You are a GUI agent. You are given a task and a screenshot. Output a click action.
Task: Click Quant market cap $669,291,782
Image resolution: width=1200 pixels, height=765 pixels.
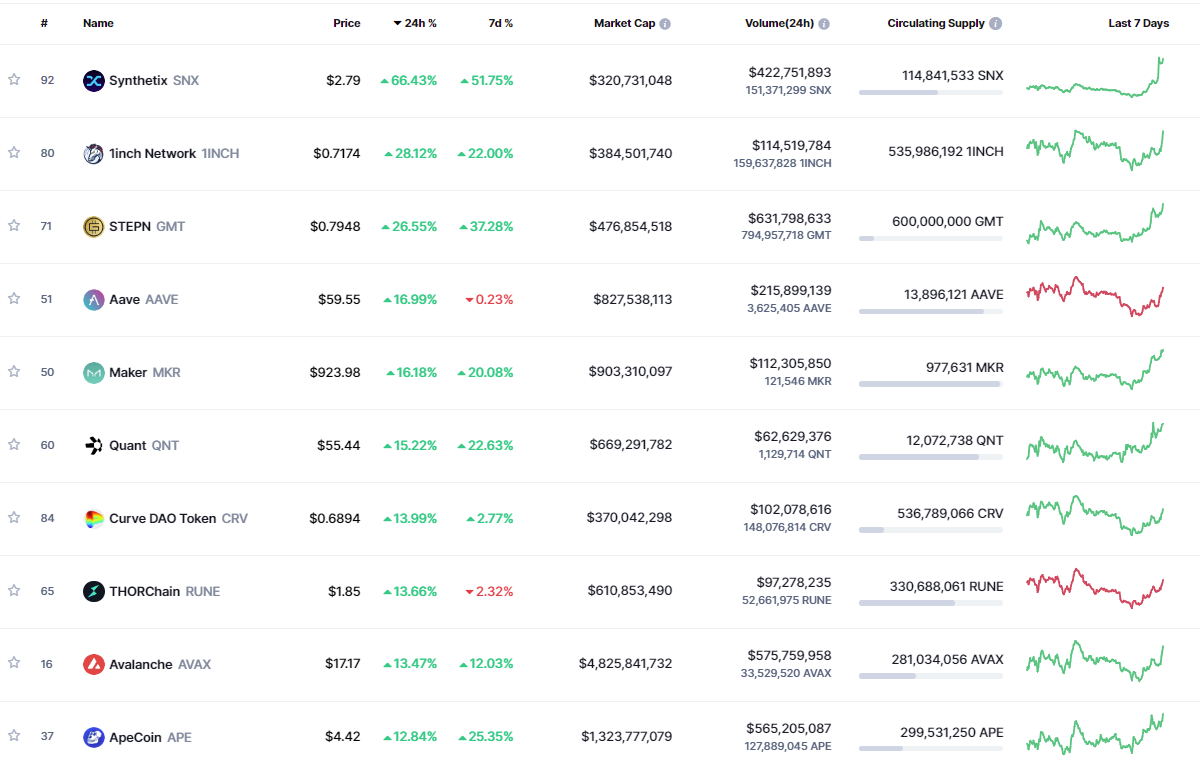(x=630, y=445)
